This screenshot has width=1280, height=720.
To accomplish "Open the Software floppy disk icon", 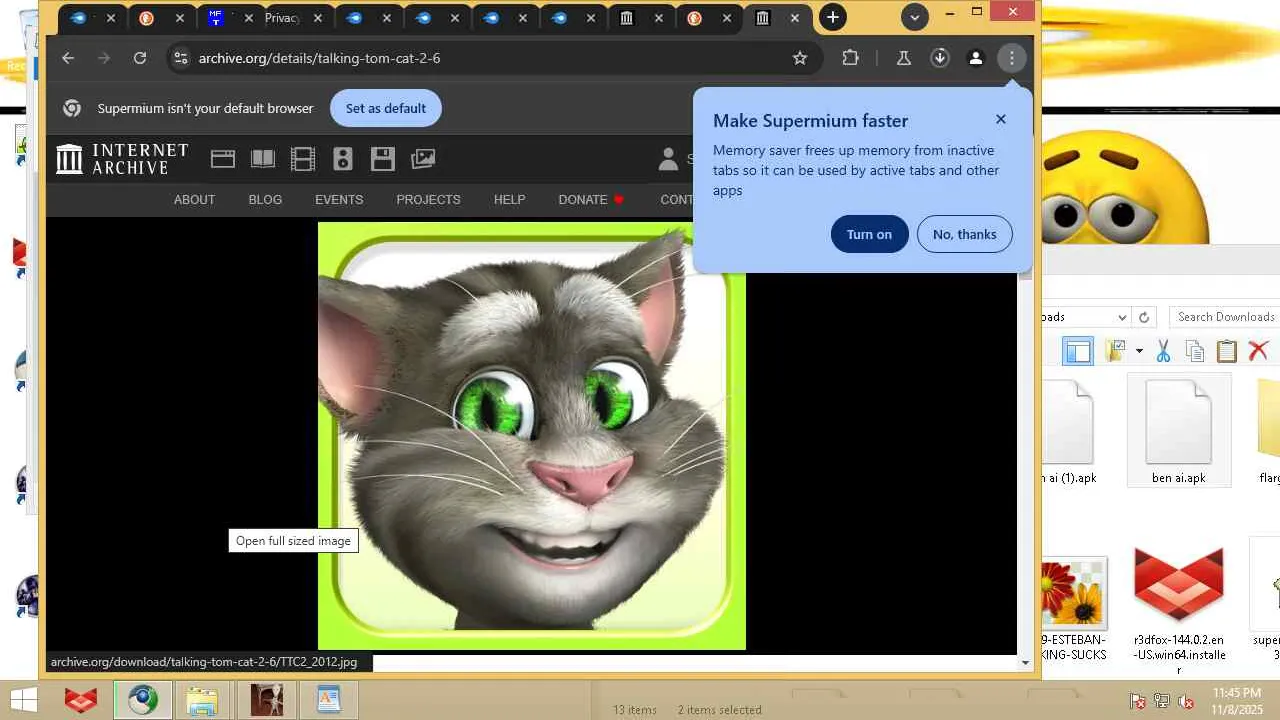I will coord(383,158).
